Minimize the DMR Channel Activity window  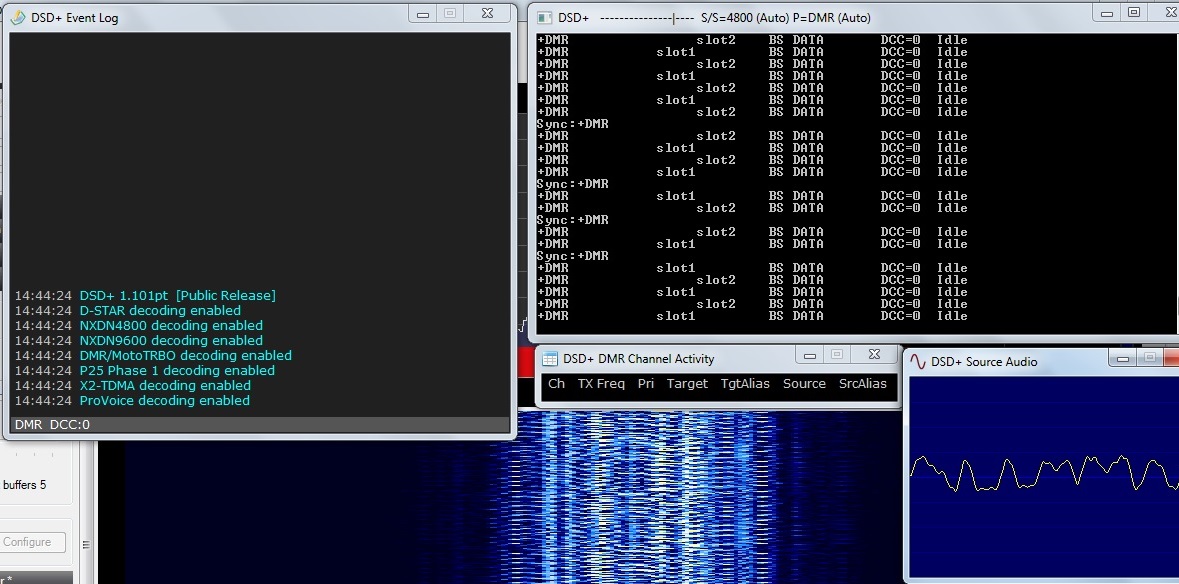pos(810,356)
